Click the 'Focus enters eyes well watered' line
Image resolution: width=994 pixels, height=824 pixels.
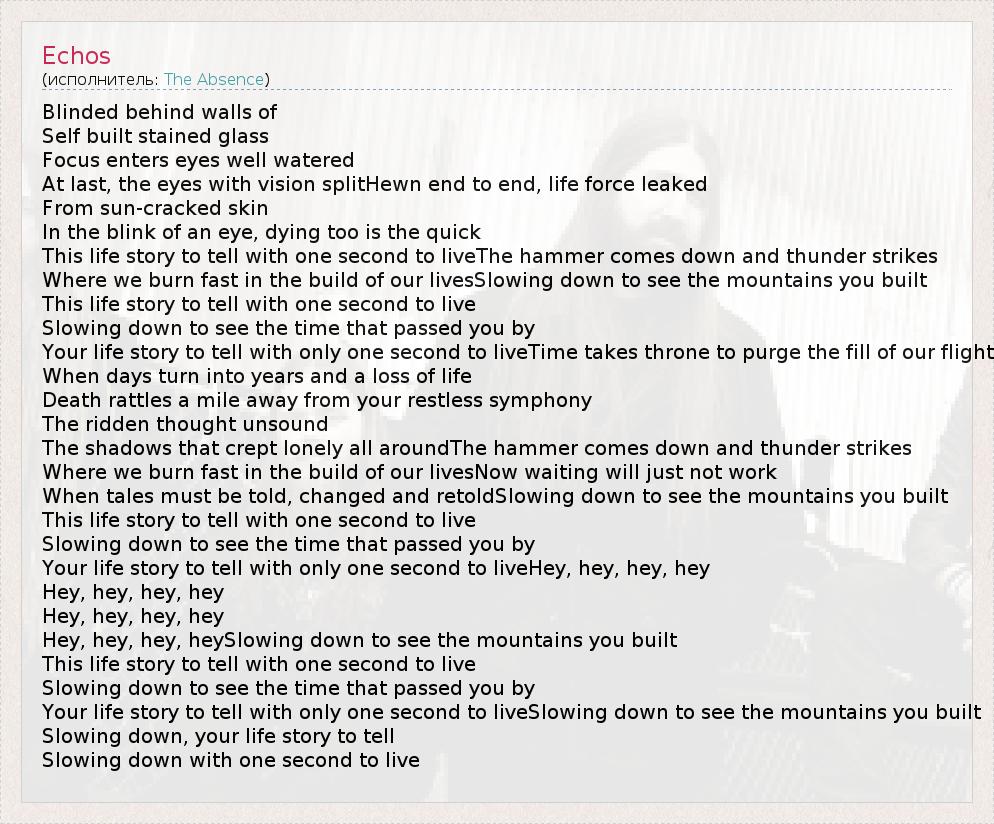[198, 160]
